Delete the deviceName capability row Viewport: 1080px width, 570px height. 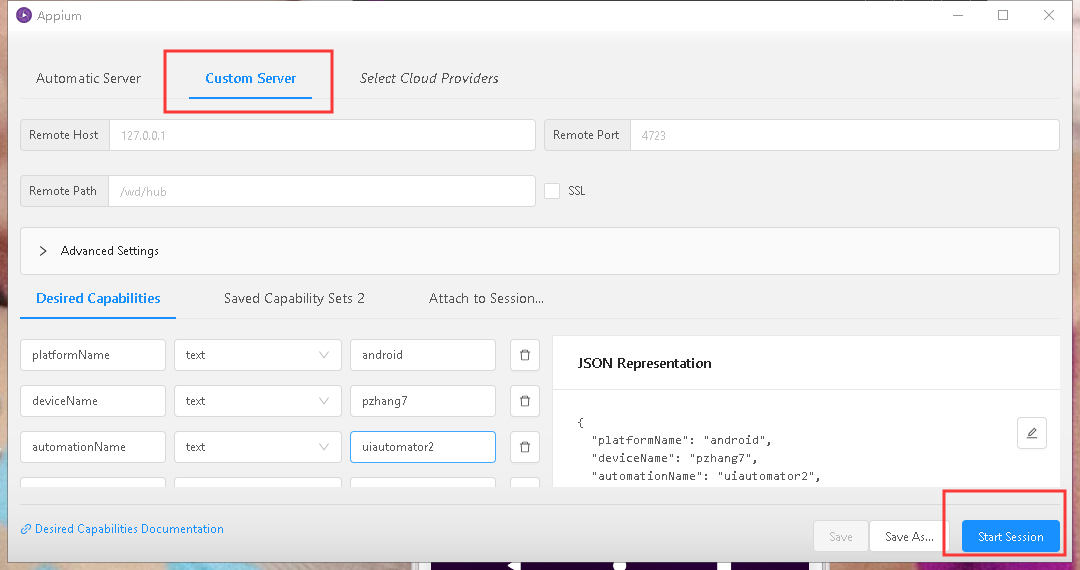point(525,401)
